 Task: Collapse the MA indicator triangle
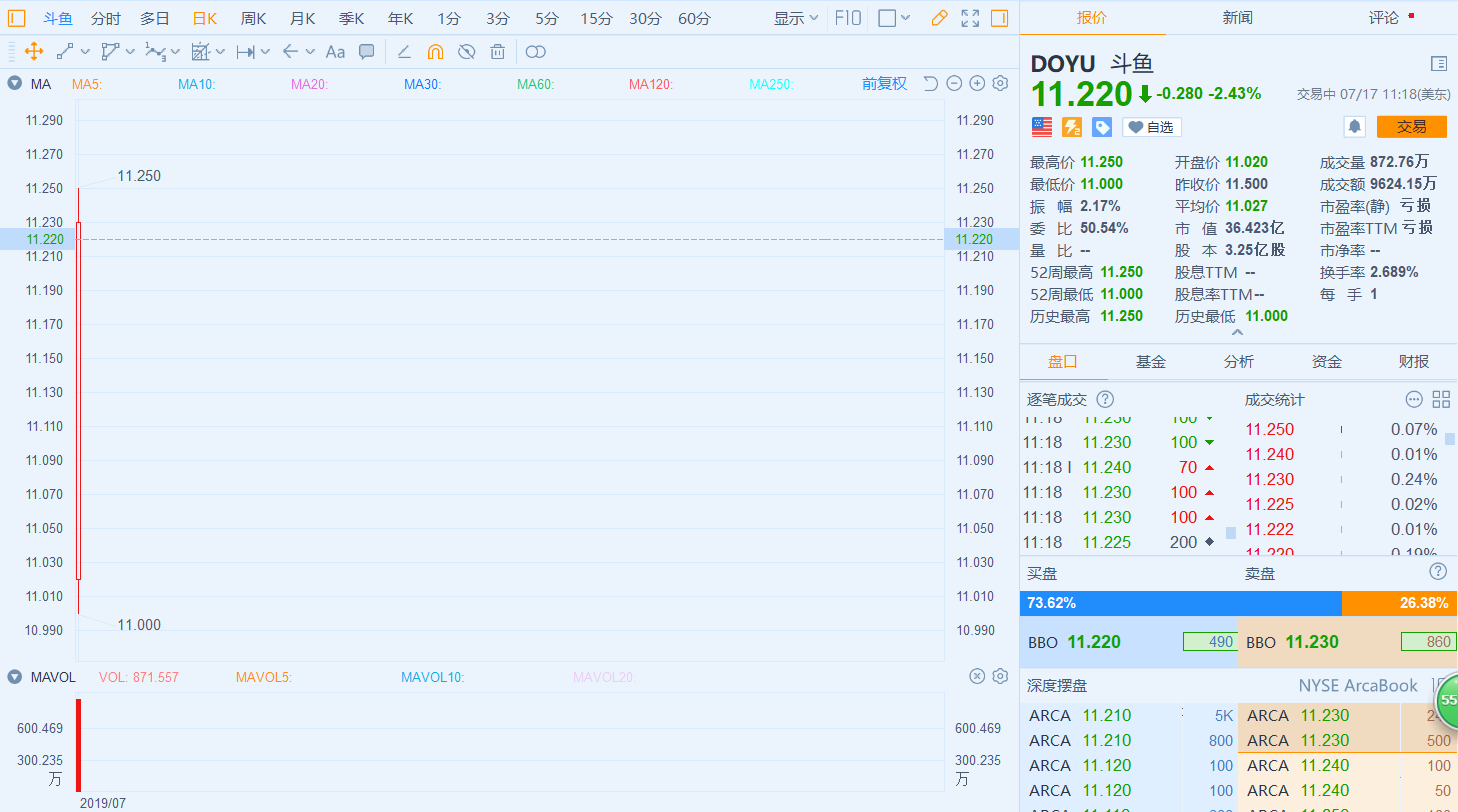(x=15, y=84)
